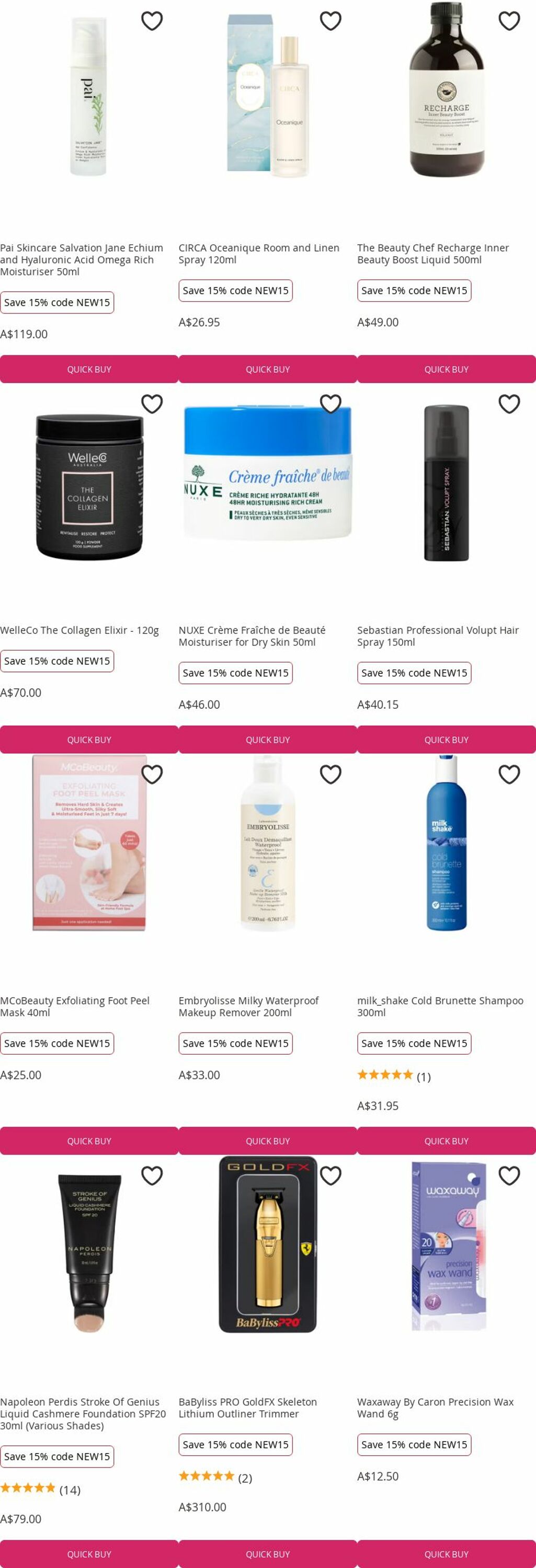
Task: Wishlist the BaByliss GoldFX Trimmer
Action: 330,1175
